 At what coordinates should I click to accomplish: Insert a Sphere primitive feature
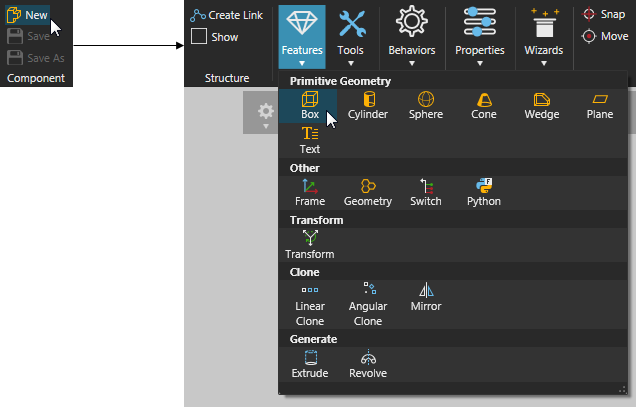425,105
